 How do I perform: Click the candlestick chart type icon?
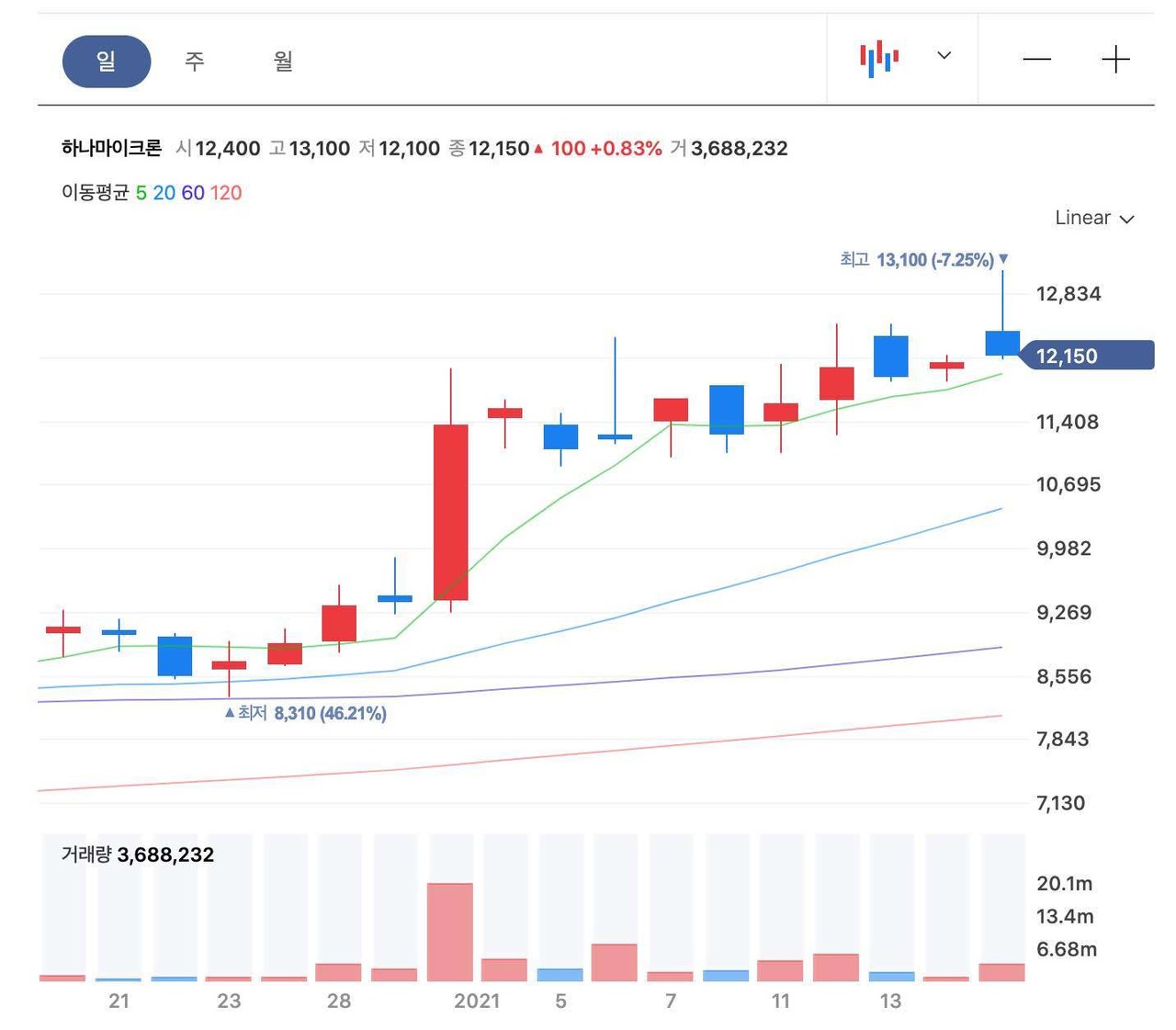[878, 59]
